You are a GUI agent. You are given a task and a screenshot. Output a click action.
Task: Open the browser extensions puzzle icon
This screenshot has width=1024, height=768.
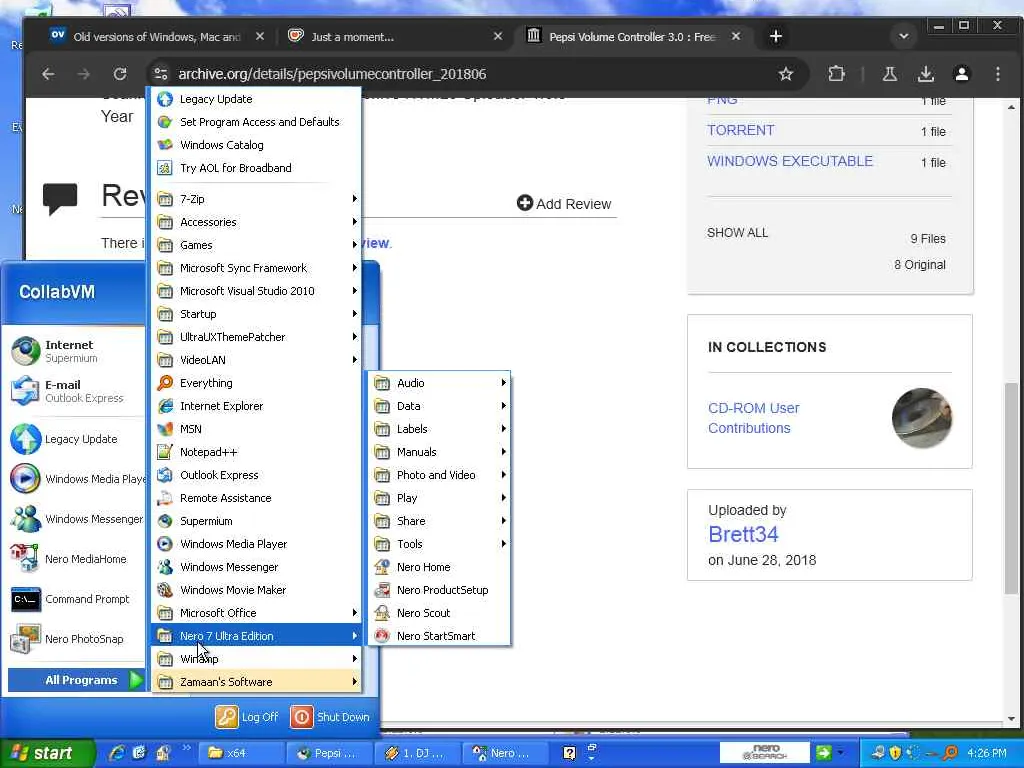836,74
